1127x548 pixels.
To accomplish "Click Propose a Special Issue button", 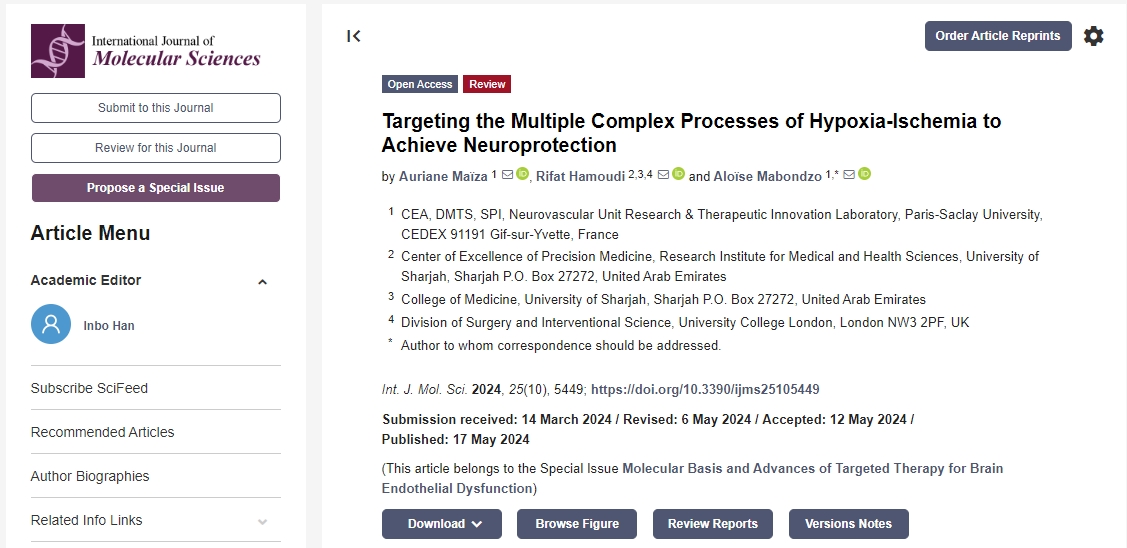I will [x=155, y=188].
